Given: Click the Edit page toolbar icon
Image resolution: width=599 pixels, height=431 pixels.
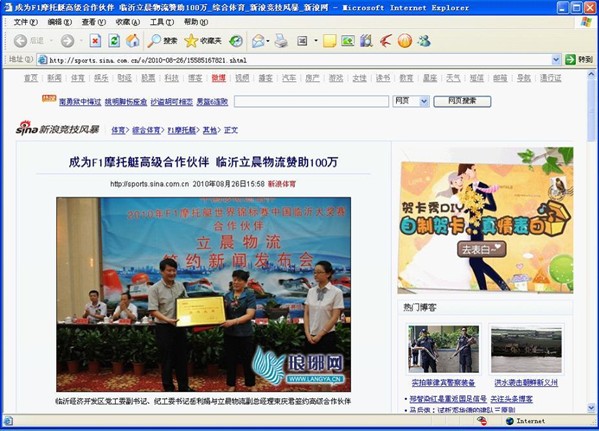Looking at the screenshot, I should [x=302, y=41].
